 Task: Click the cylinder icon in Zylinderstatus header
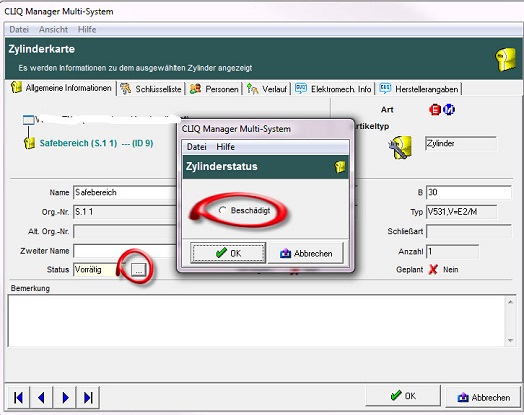point(340,166)
